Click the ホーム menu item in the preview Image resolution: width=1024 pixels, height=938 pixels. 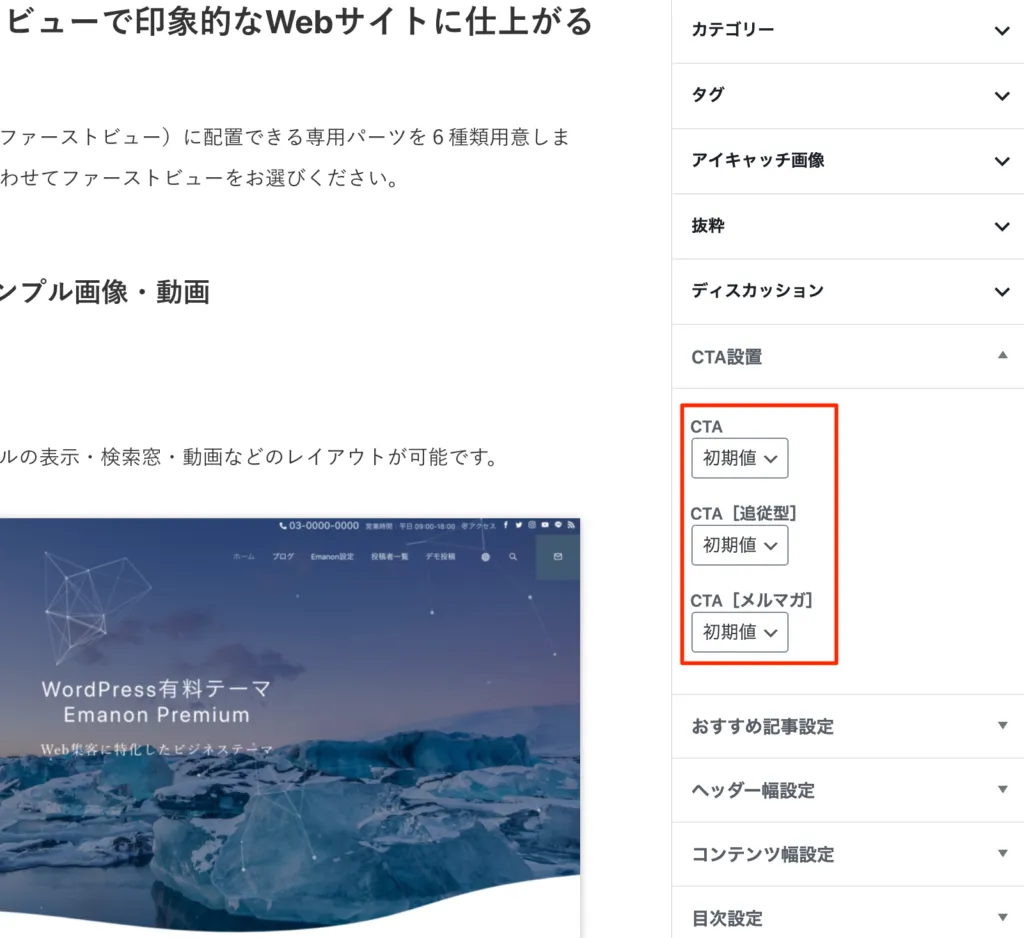(244, 557)
